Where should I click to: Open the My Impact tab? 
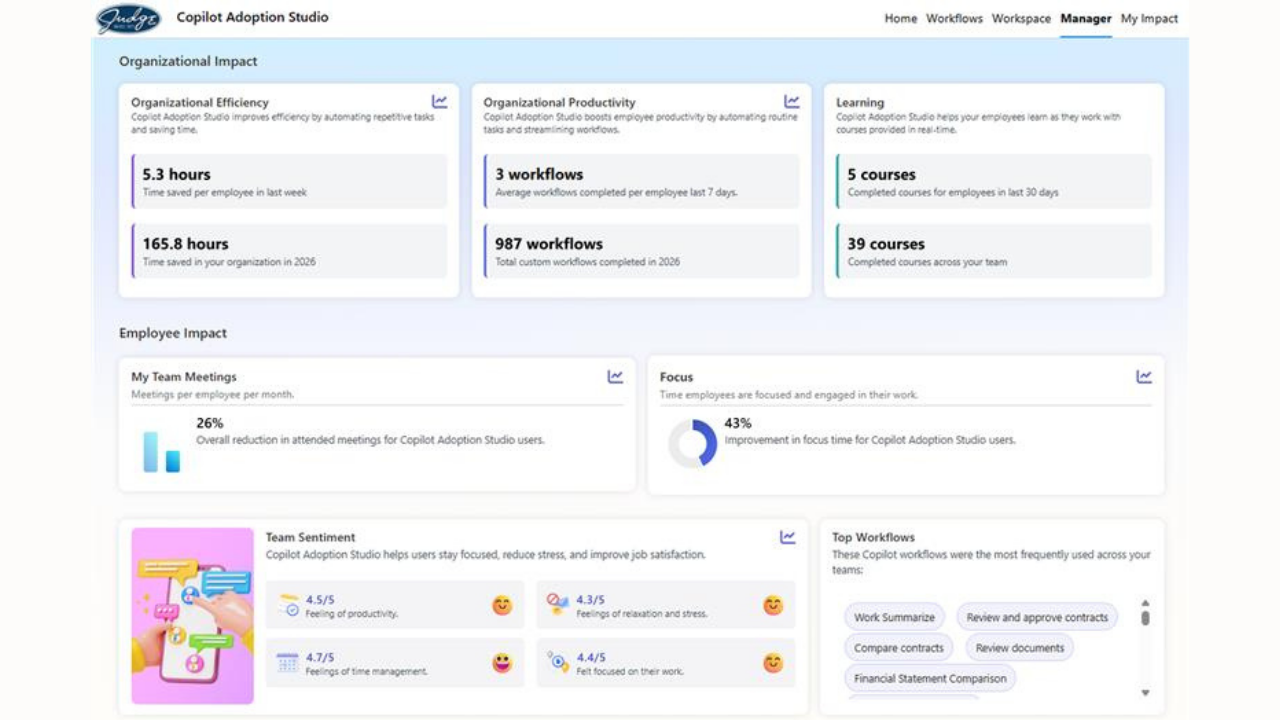(1149, 18)
